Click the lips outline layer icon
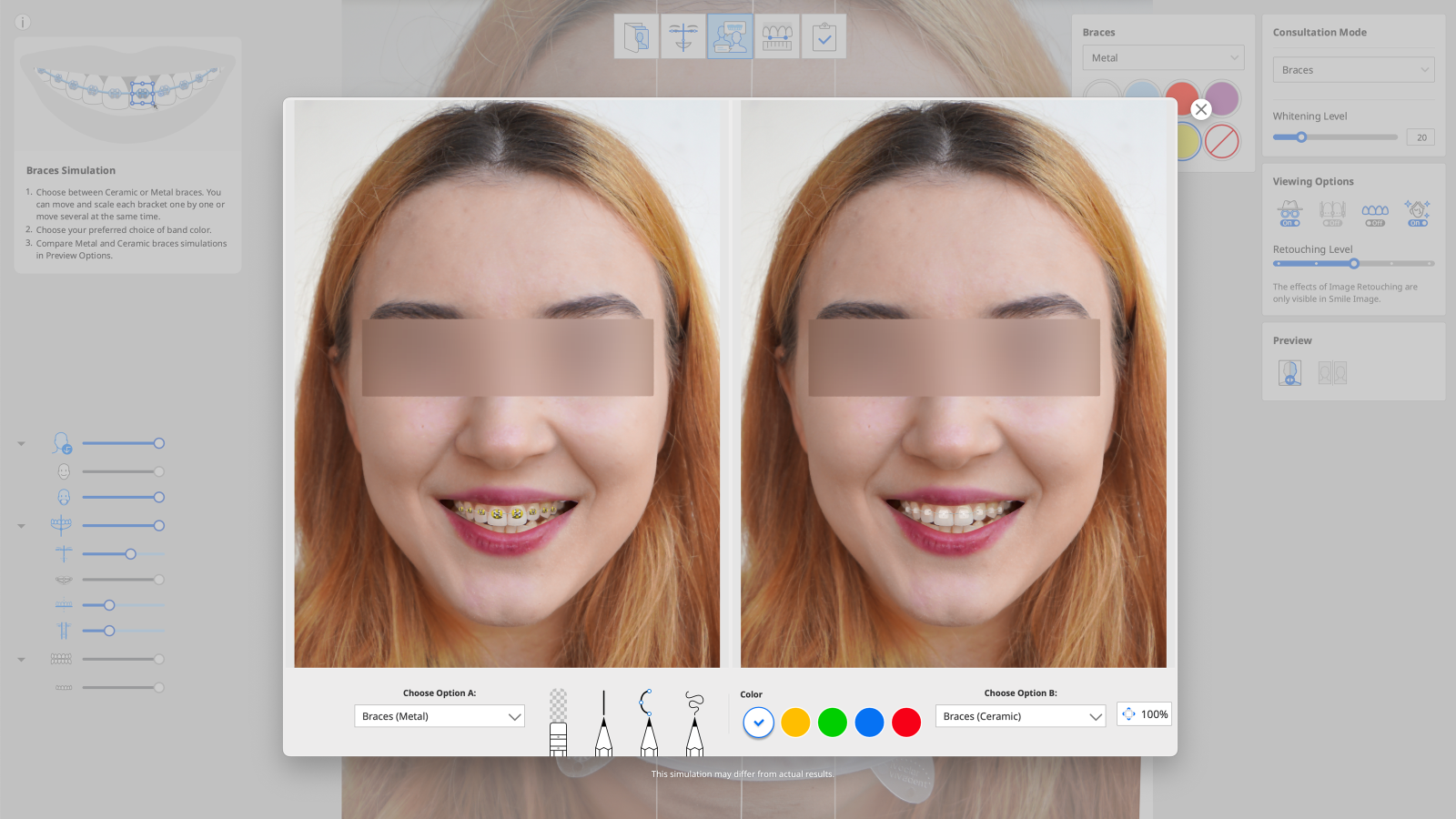The width and height of the screenshot is (1456, 819). tap(64, 579)
